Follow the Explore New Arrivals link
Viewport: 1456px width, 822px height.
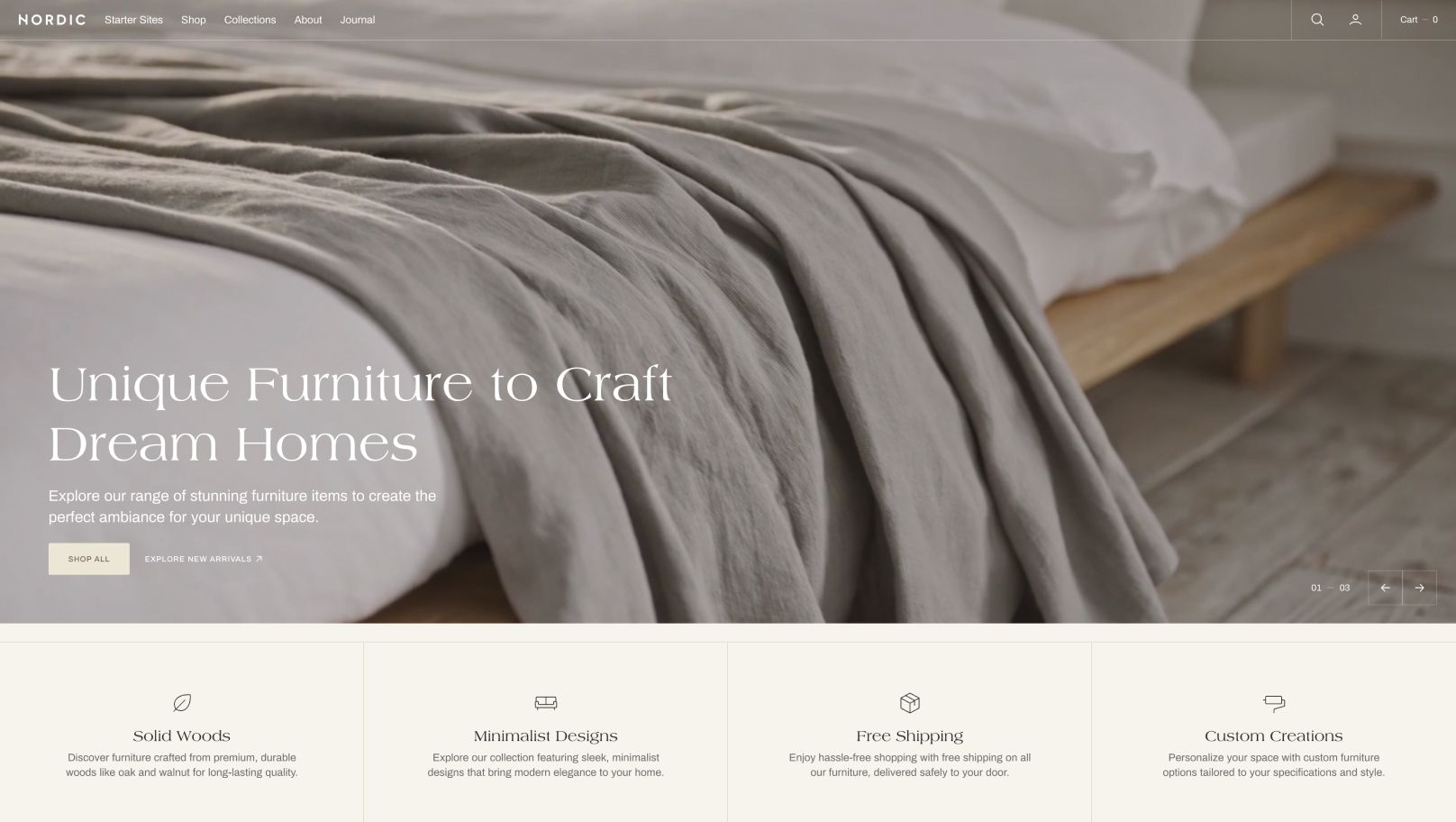click(204, 559)
